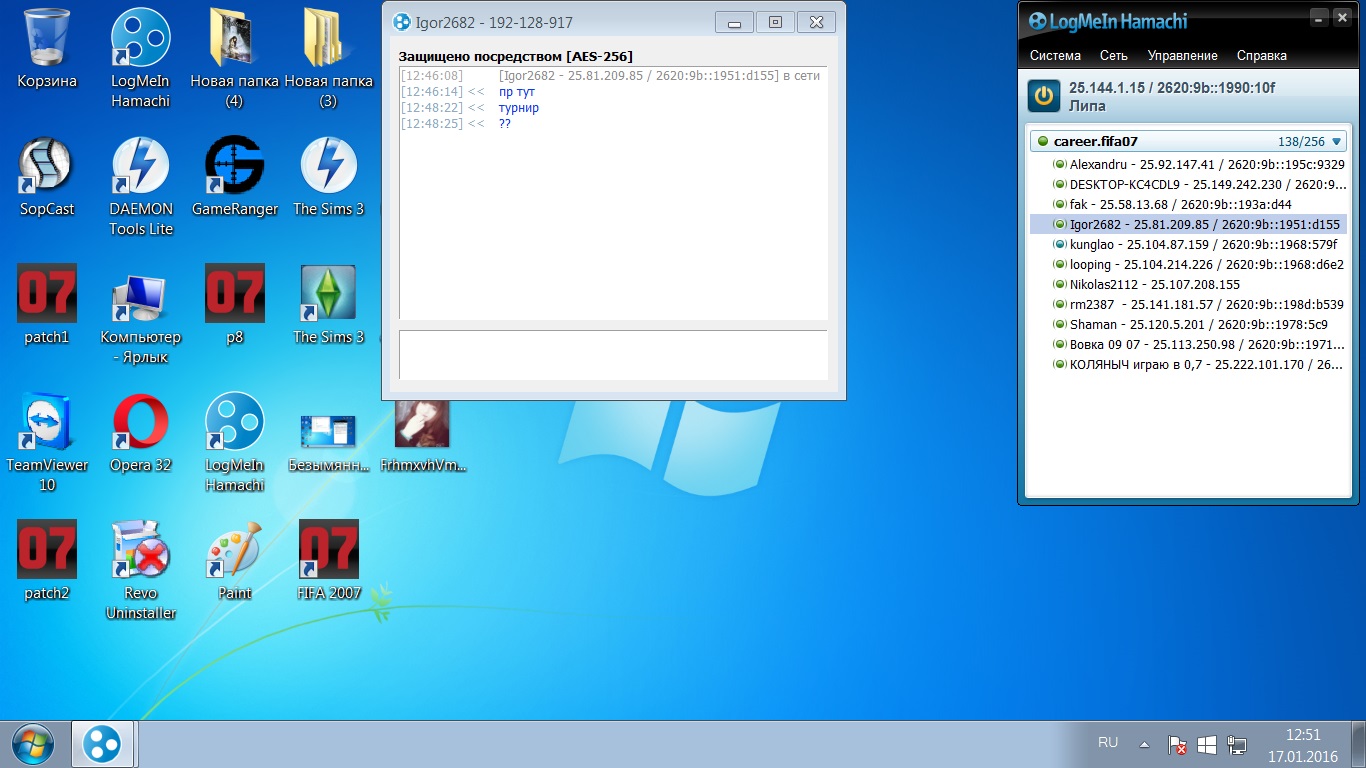Image resolution: width=1366 pixels, height=768 pixels.
Task: Click chat message 'пр тут'
Action: (516, 92)
